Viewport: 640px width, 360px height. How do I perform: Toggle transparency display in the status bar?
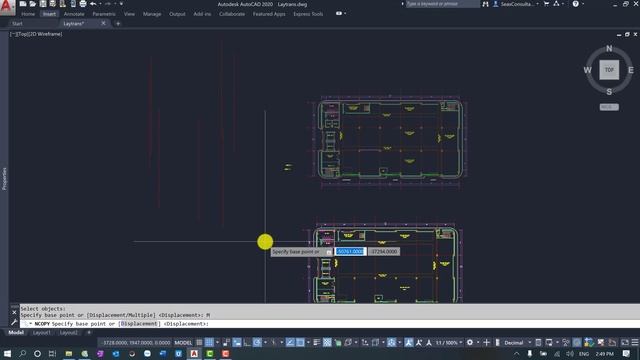(327, 342)
